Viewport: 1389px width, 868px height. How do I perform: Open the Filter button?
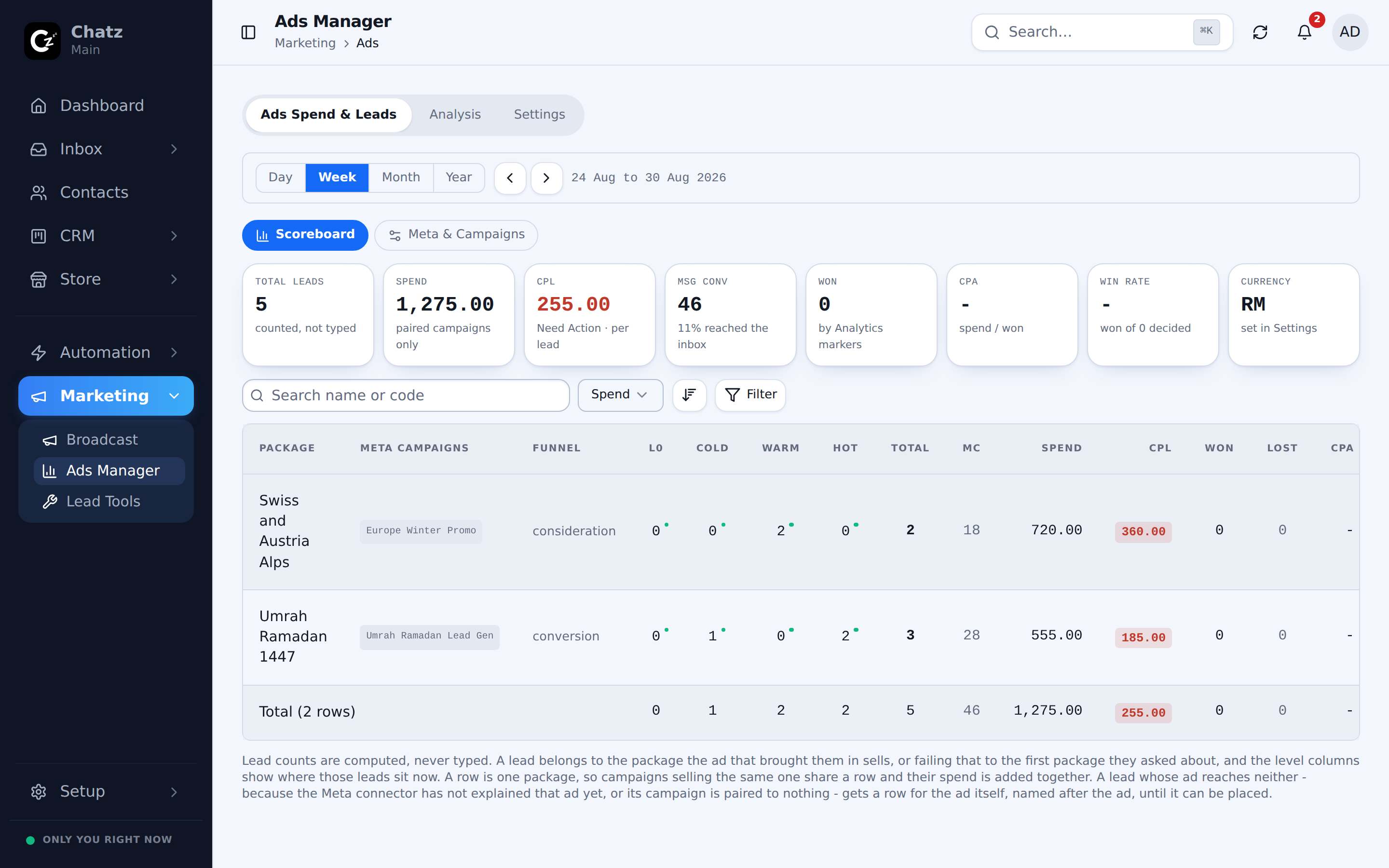coord(750,395)
